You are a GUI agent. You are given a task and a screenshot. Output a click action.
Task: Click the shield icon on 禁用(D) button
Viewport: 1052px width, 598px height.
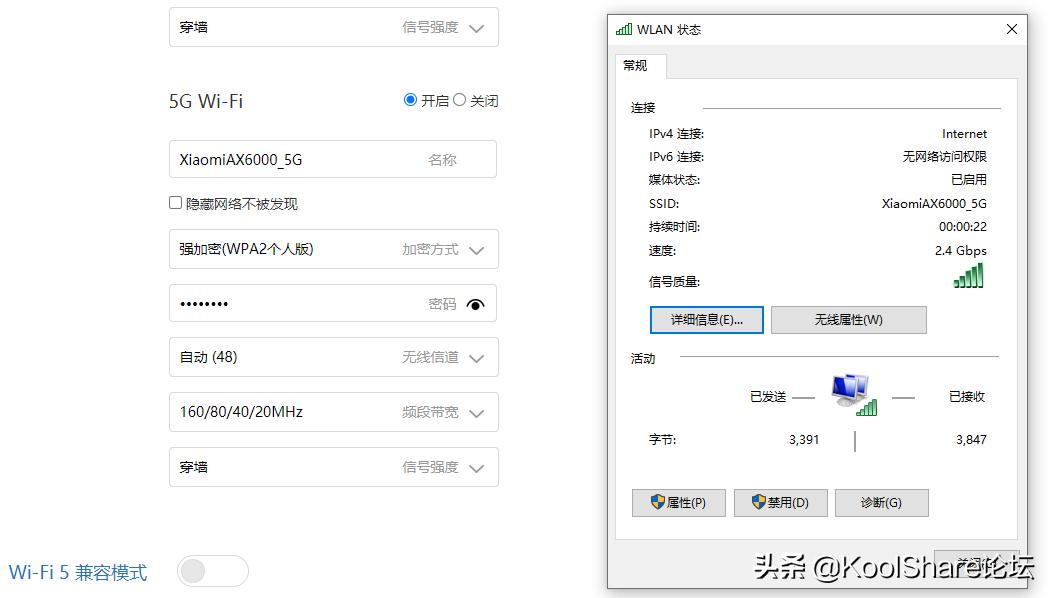tap(760, 503)
